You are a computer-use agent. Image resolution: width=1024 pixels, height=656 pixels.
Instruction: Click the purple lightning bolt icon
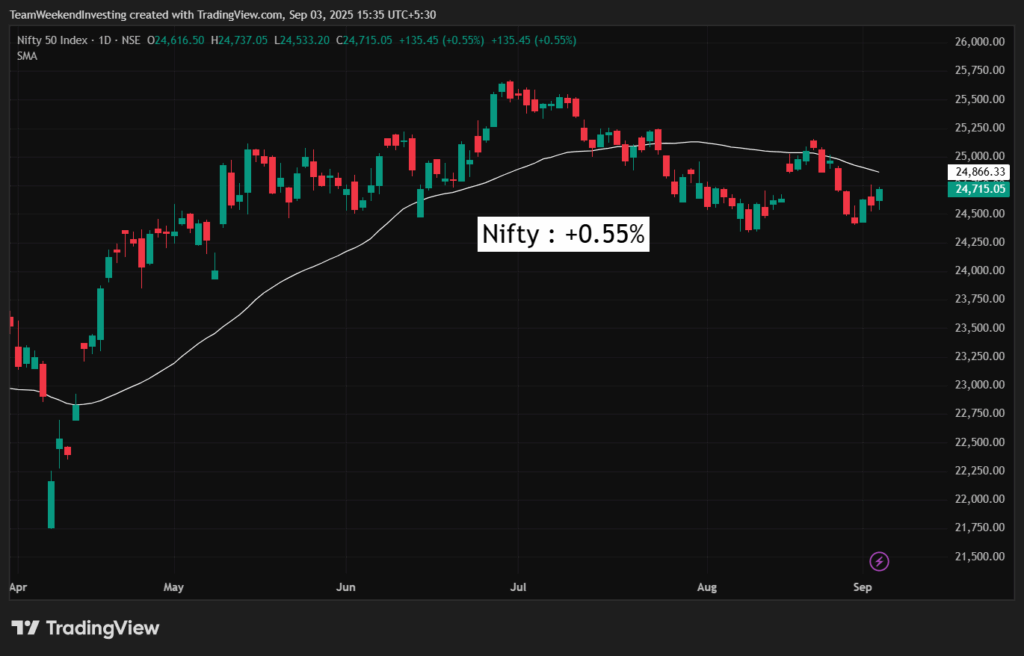point(879,561)
